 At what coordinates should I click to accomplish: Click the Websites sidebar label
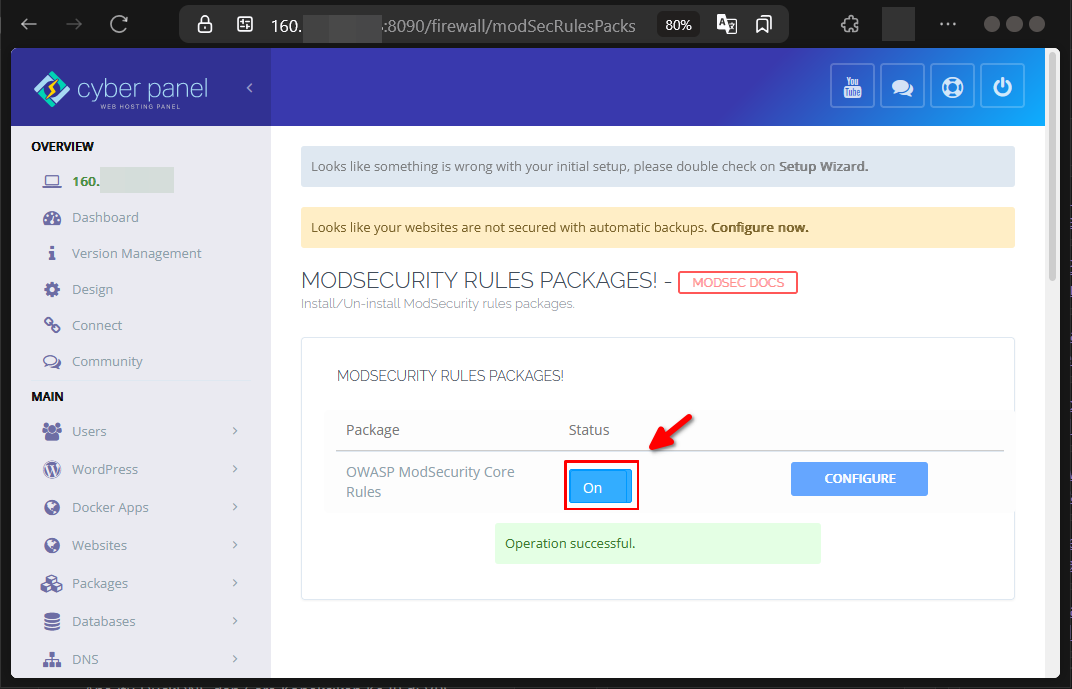click(100, 545)
